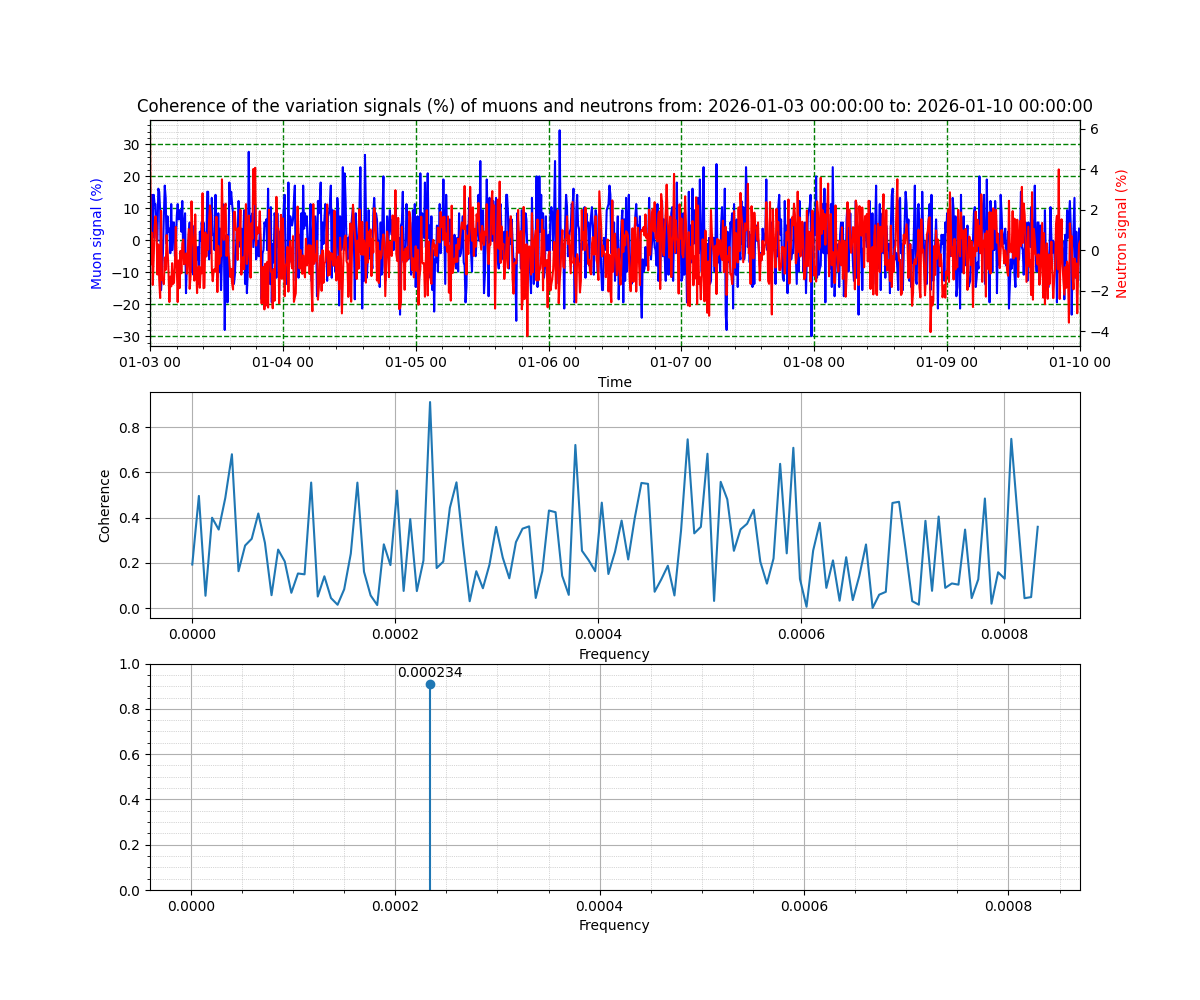Click the '01-03 00' time tick label
The image size is (1200, 1000).
[x=151, y=362]
